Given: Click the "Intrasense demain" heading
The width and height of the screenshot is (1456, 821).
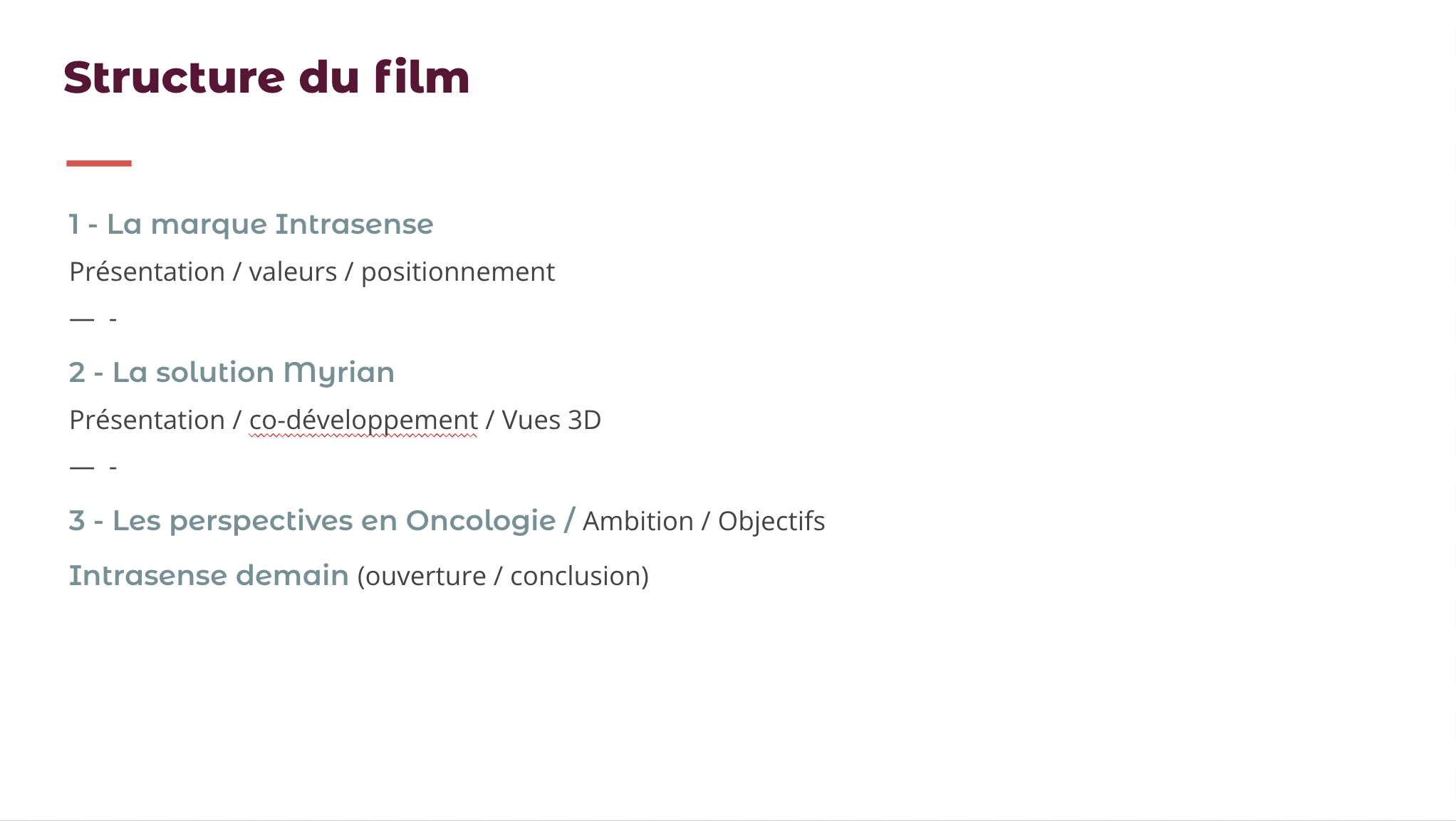Looking at the screenshot, I should [x=209, y=576].
